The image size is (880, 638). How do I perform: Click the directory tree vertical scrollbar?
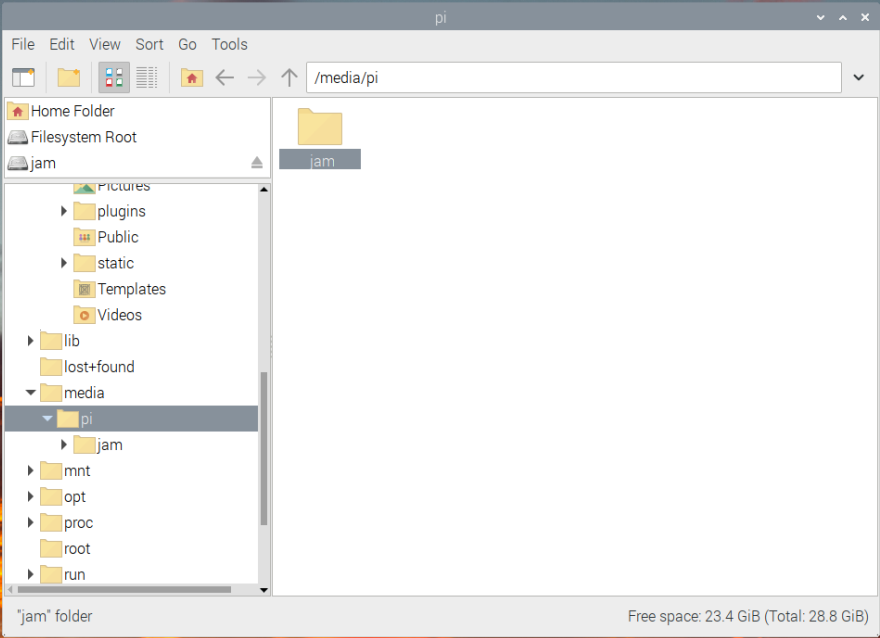tap(264, 450)
